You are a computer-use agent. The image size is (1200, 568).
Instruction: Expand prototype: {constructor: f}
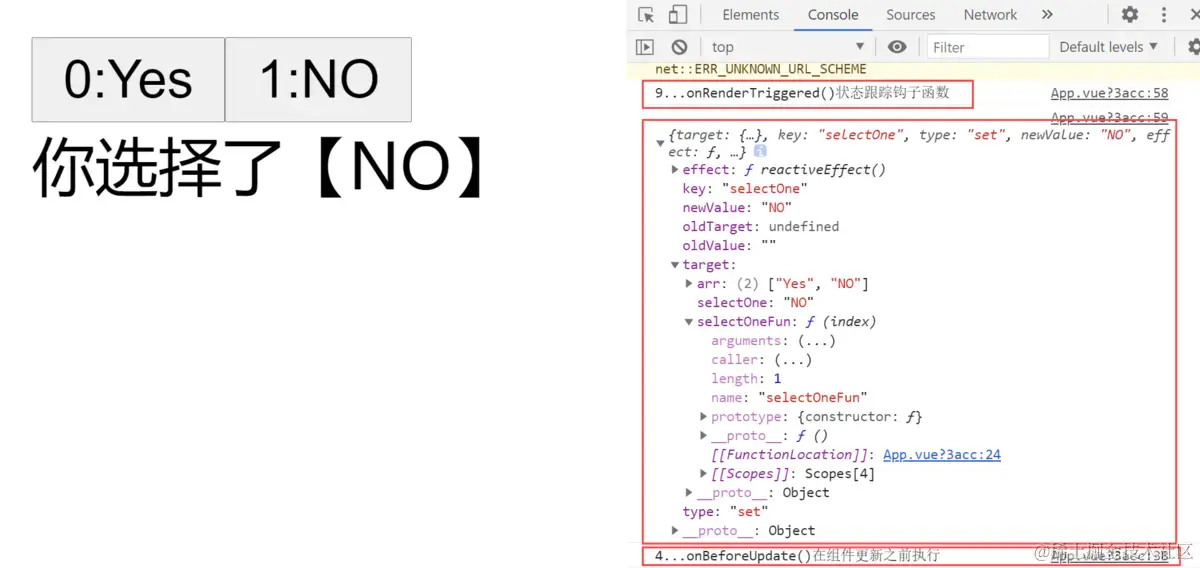(x=704, y=417)
